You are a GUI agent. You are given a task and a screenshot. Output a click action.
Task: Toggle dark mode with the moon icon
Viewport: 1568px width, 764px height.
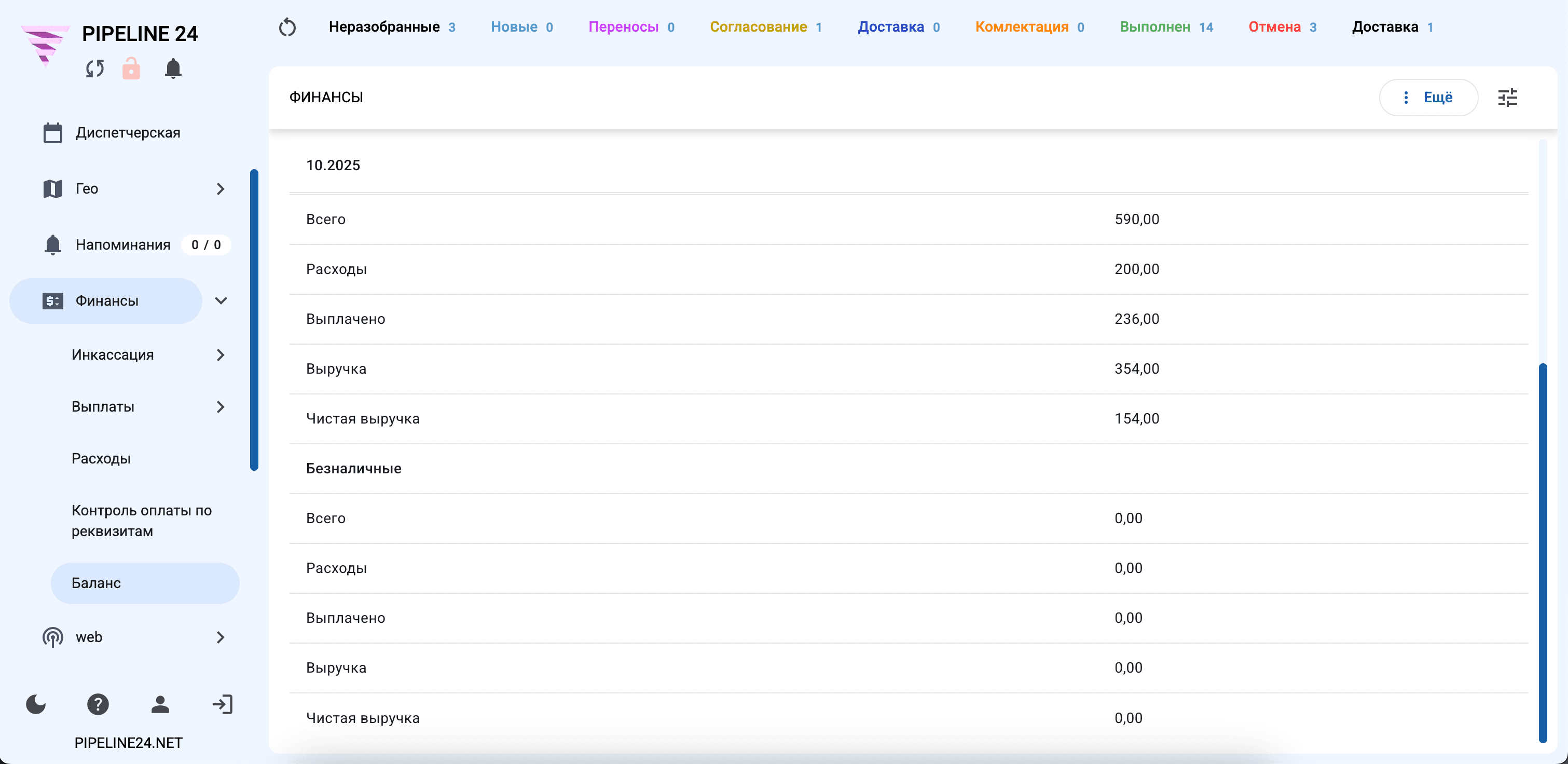[x=36, y=704]
